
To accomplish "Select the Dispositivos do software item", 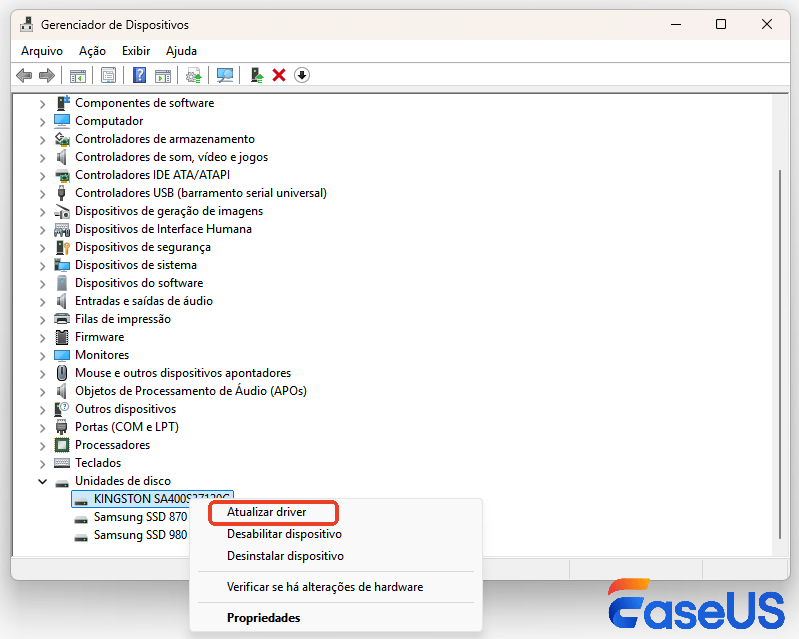I will coord(139,283).
